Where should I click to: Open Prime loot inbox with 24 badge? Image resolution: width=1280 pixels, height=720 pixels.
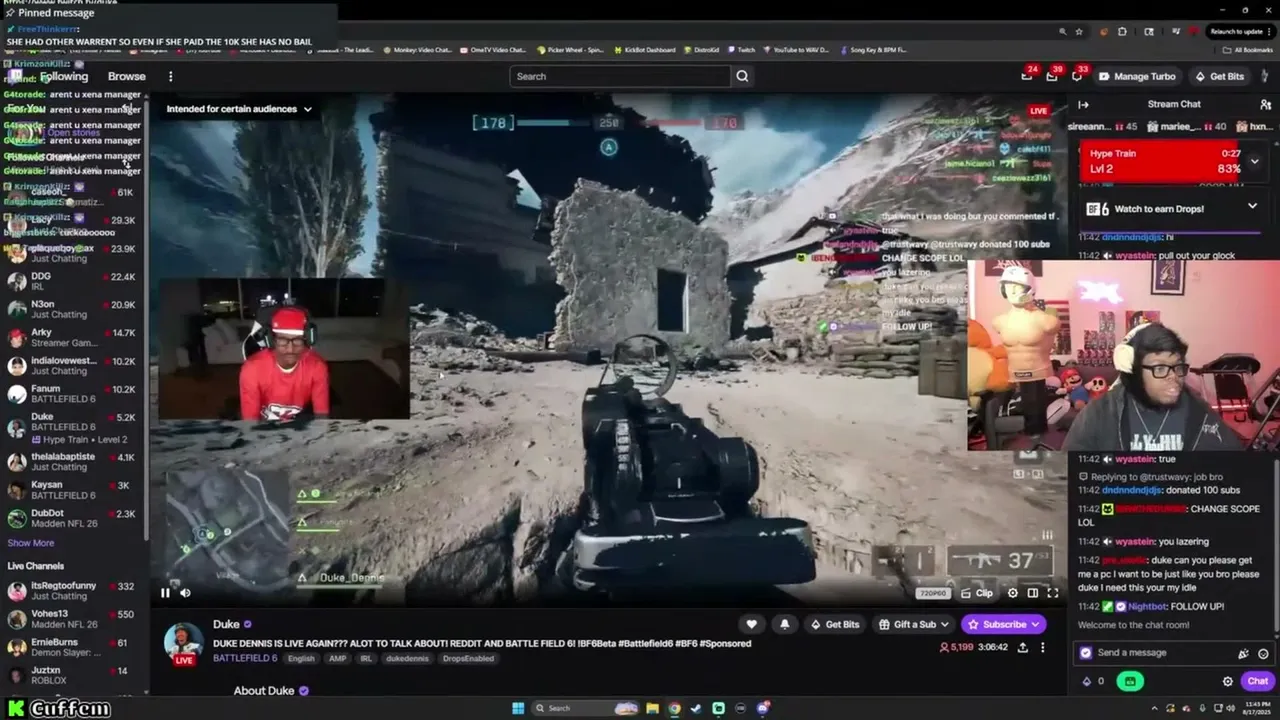(1027, 76)
